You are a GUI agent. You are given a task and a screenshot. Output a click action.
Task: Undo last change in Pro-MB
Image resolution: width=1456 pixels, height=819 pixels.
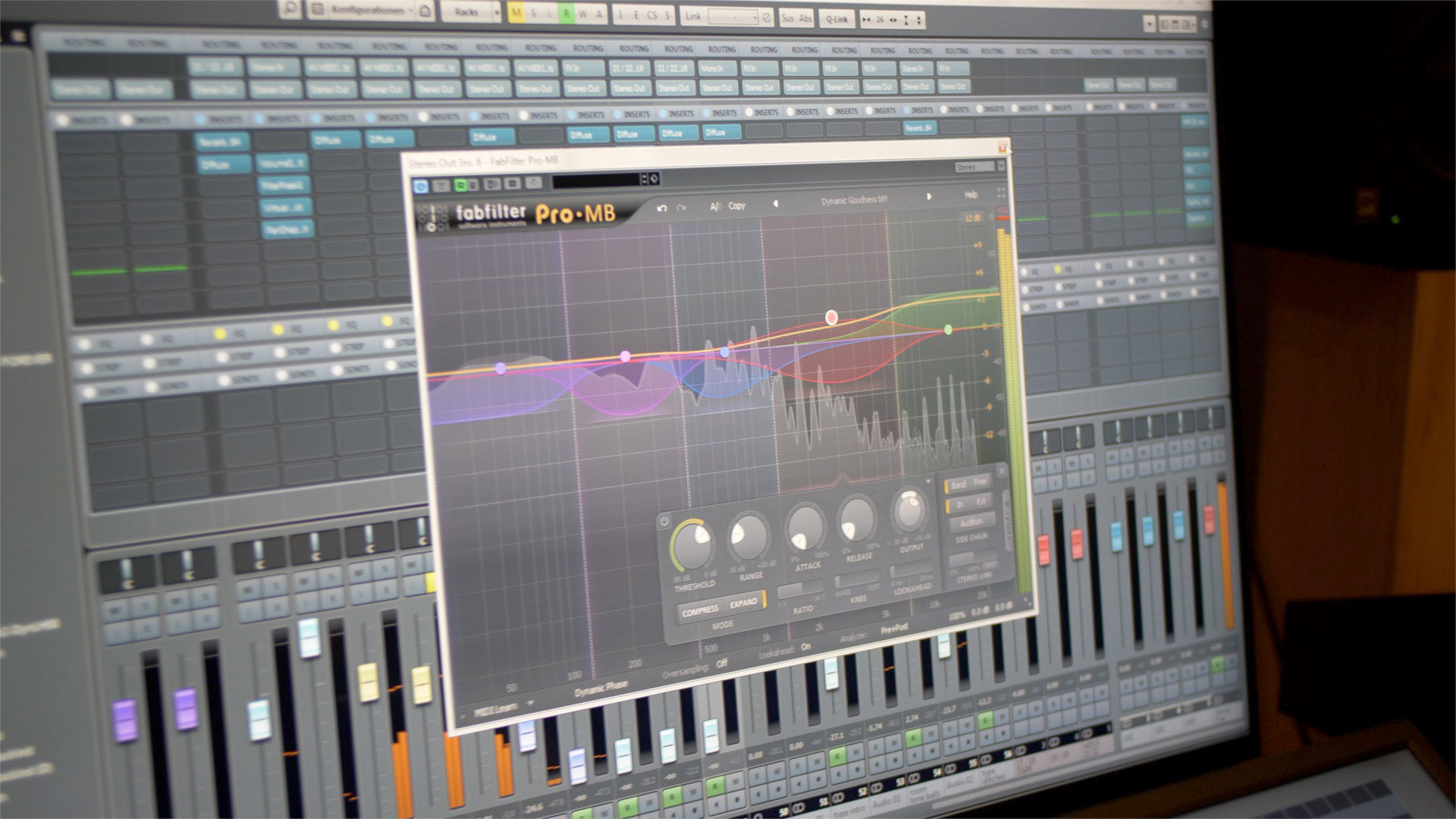tap(661, 208)
